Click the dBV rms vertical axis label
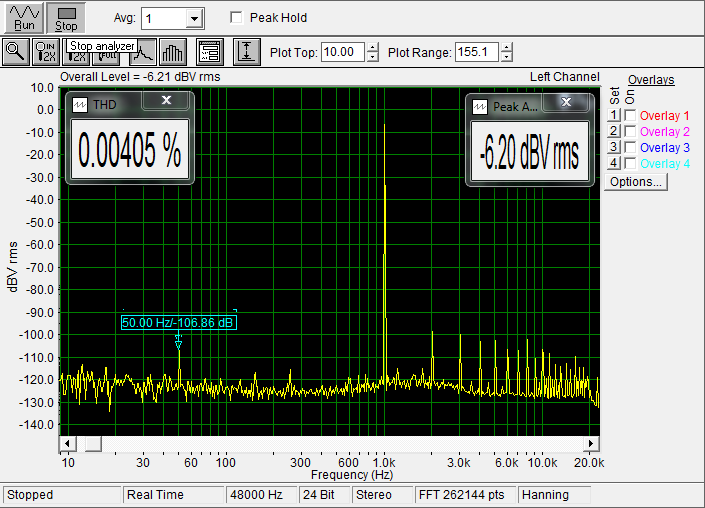This screenshot has width=705, height=508. pyautogui.click(x=13, y=267)
